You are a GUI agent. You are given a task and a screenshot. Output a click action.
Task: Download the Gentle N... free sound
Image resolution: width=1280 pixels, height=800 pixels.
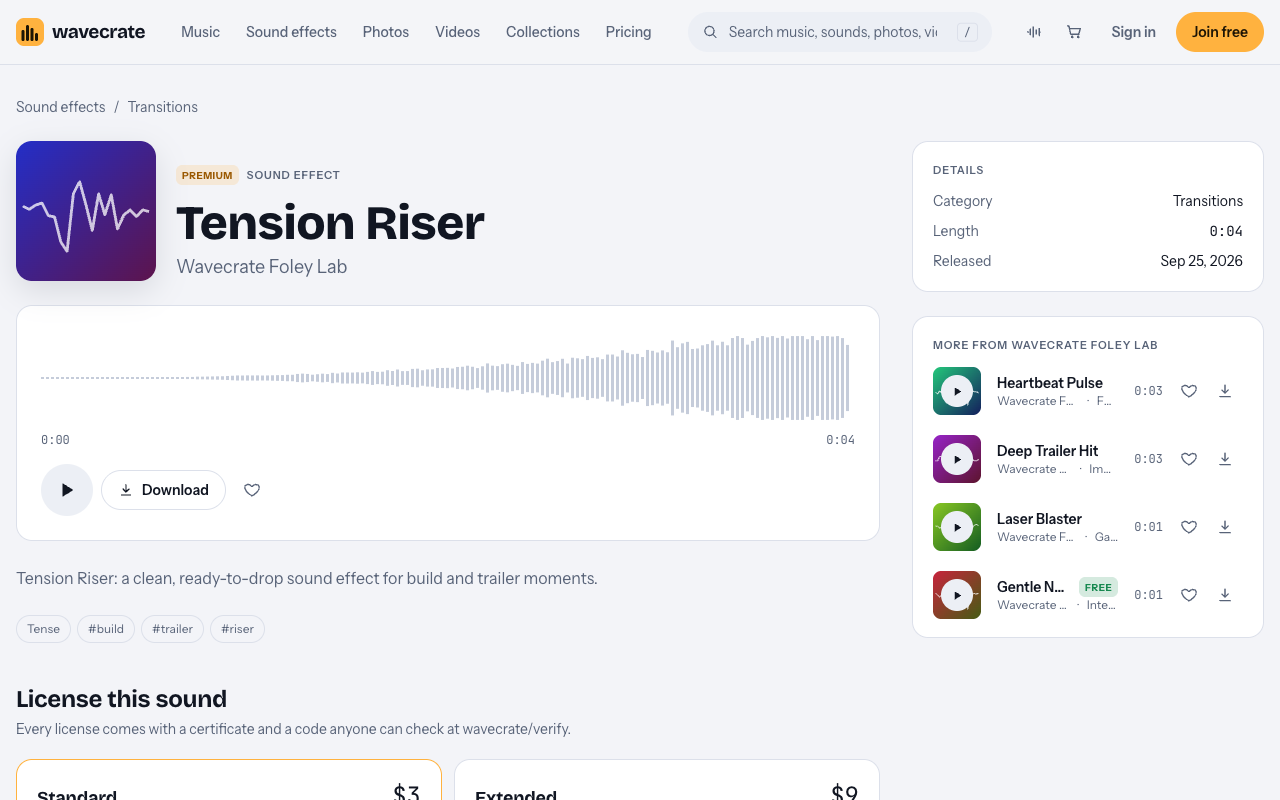click(1225, 595)
